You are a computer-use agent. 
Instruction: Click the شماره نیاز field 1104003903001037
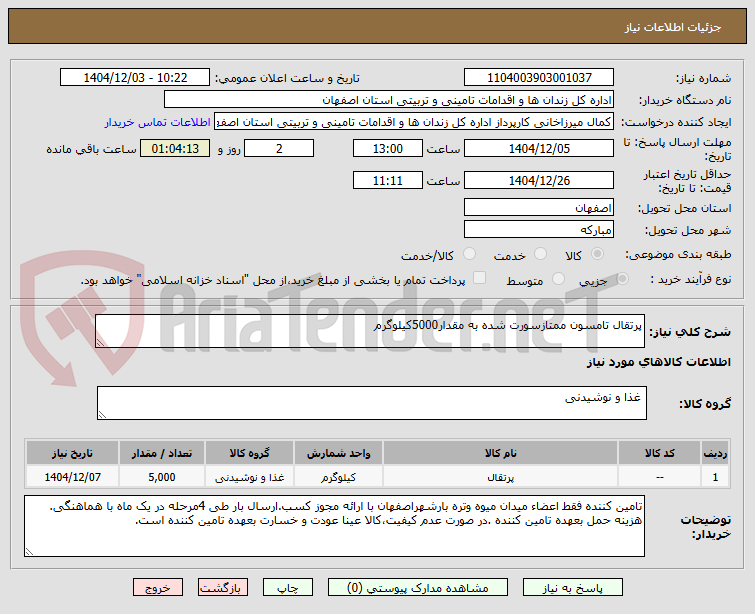539,77
